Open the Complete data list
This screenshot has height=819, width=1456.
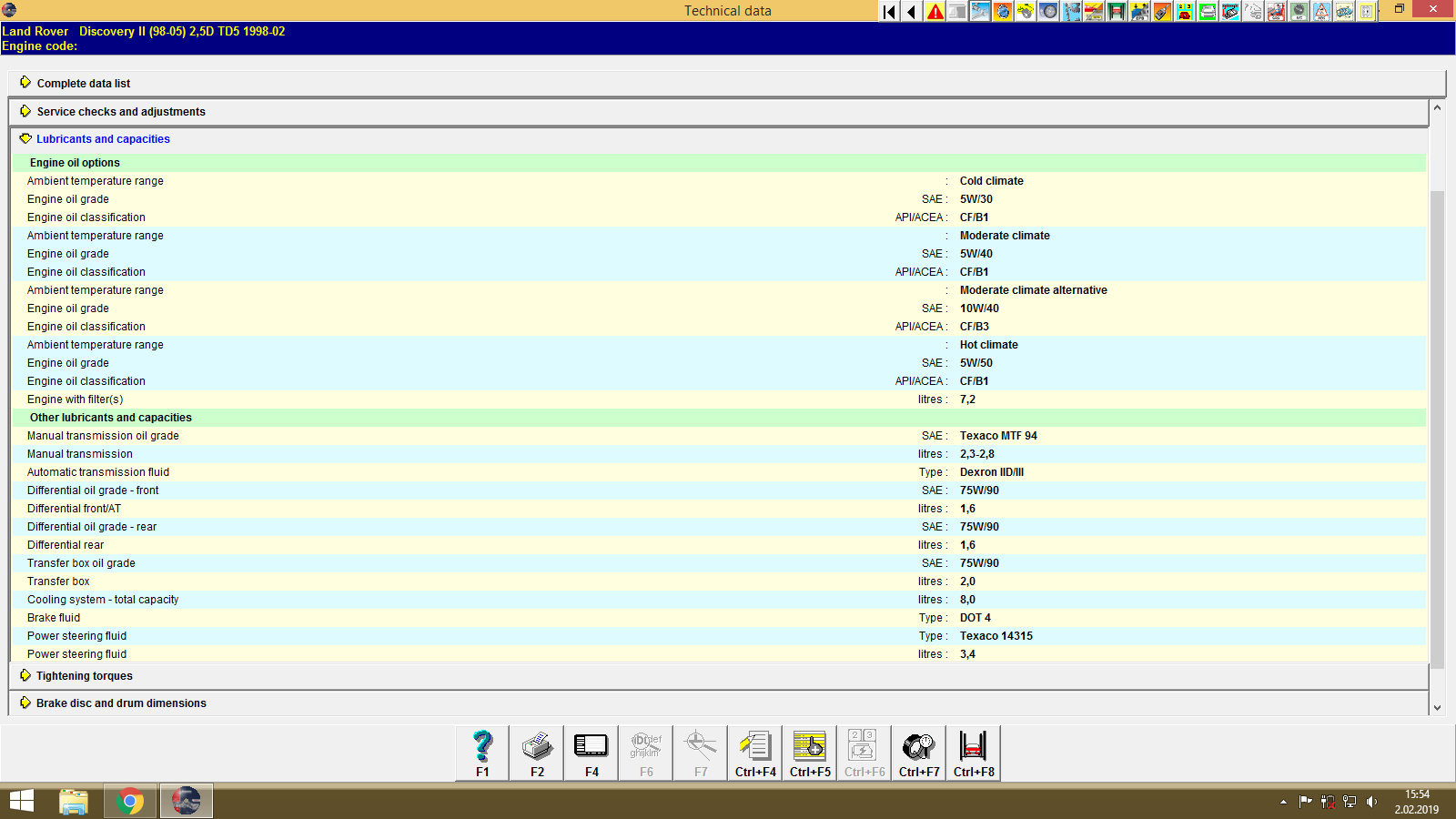(x=83, y=83)
